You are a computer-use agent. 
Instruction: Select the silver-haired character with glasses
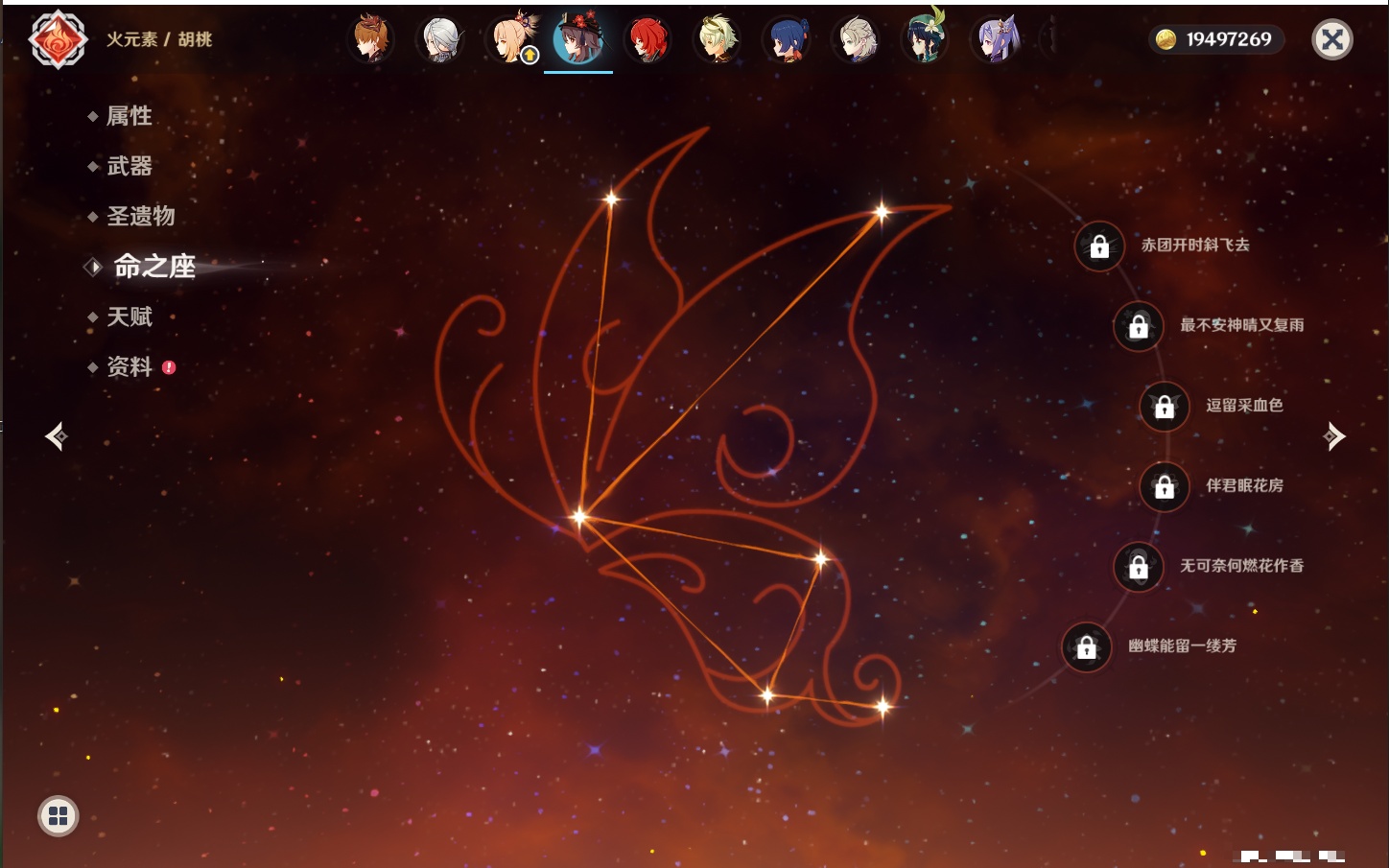(x=440, y=40)
